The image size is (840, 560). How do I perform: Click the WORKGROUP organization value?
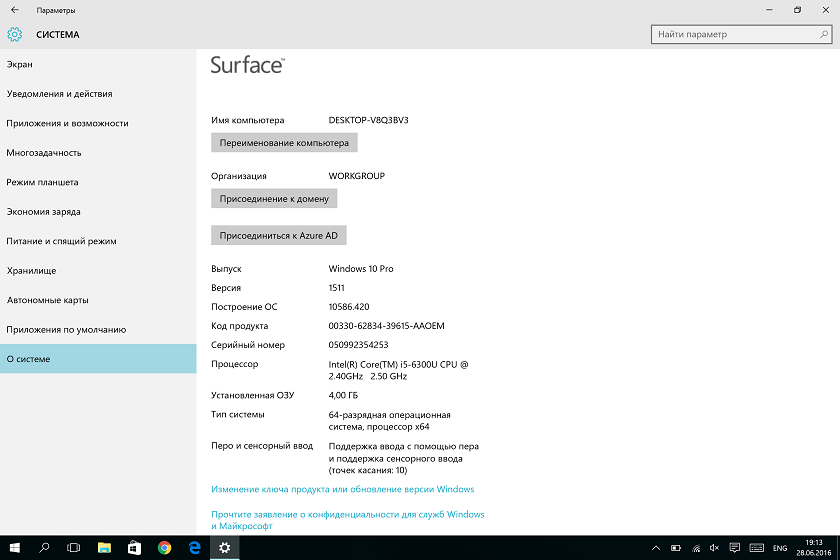[357, 176]
